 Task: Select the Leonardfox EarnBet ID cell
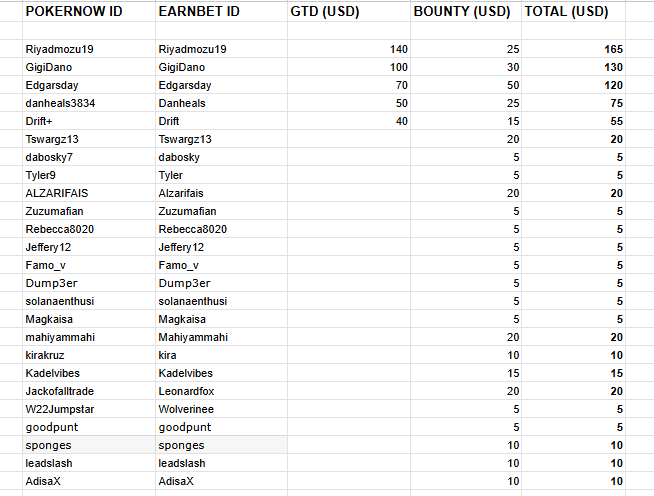(220, 391)
